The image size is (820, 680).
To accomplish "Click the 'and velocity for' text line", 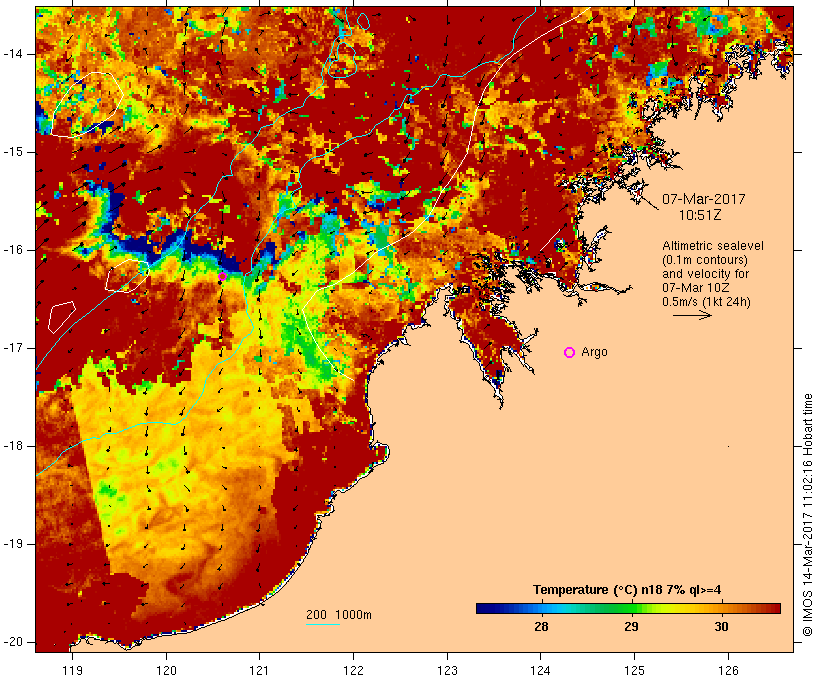I will click(x=705, y=274).
